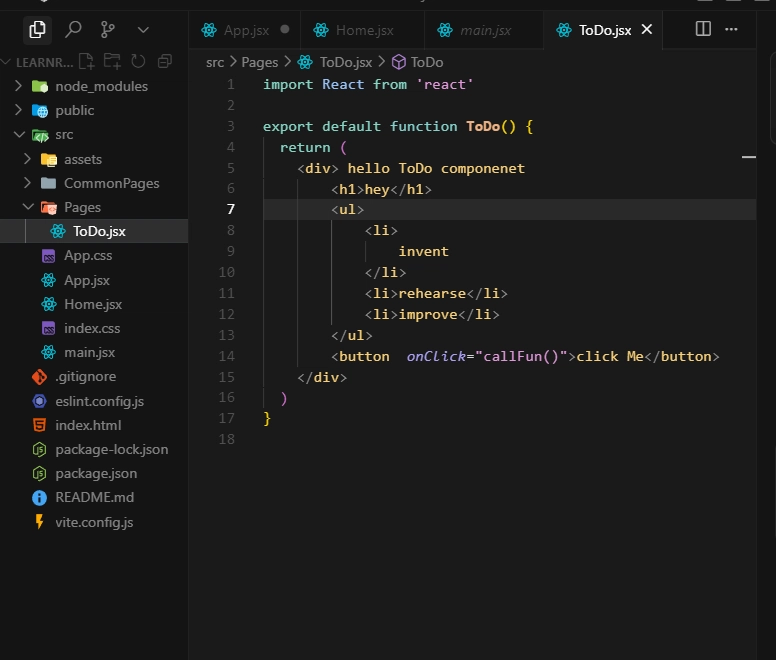
Task: Click the public folder globe icon
Action: pos(40,110)
